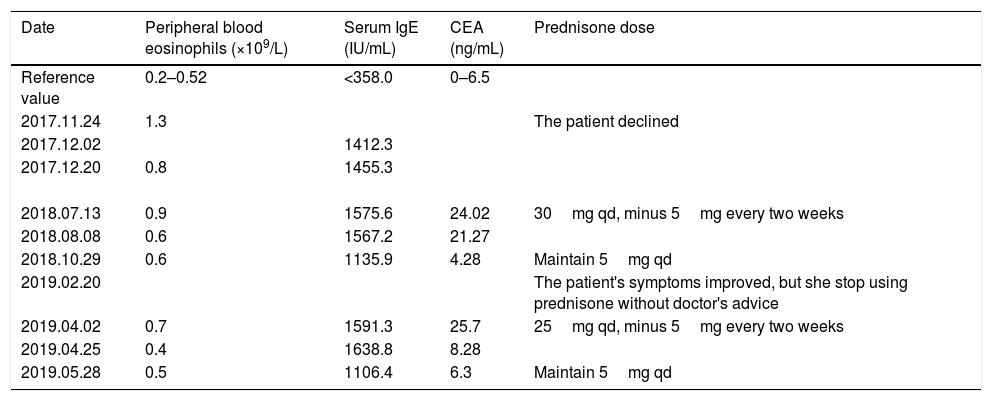Click the note about patient stopping prednisone

[720, 293]
